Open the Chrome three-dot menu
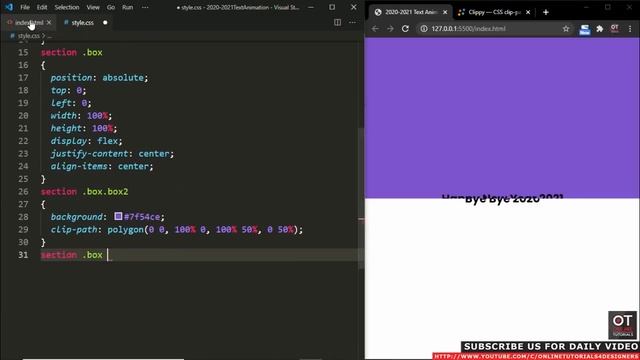Screen dimensions: 640x360 click(x=630, y=29)
